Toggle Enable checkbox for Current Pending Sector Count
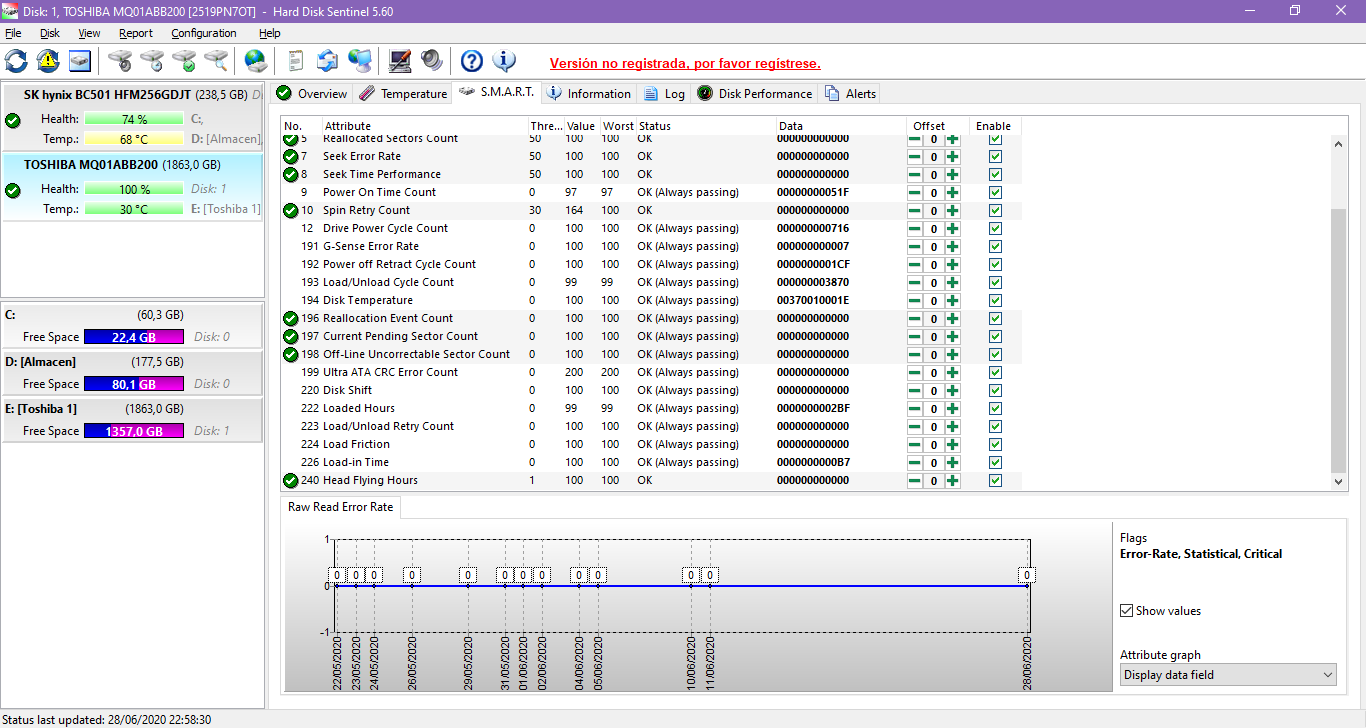1366x728 pixels. pyautogui.click(x=995, y=337)
